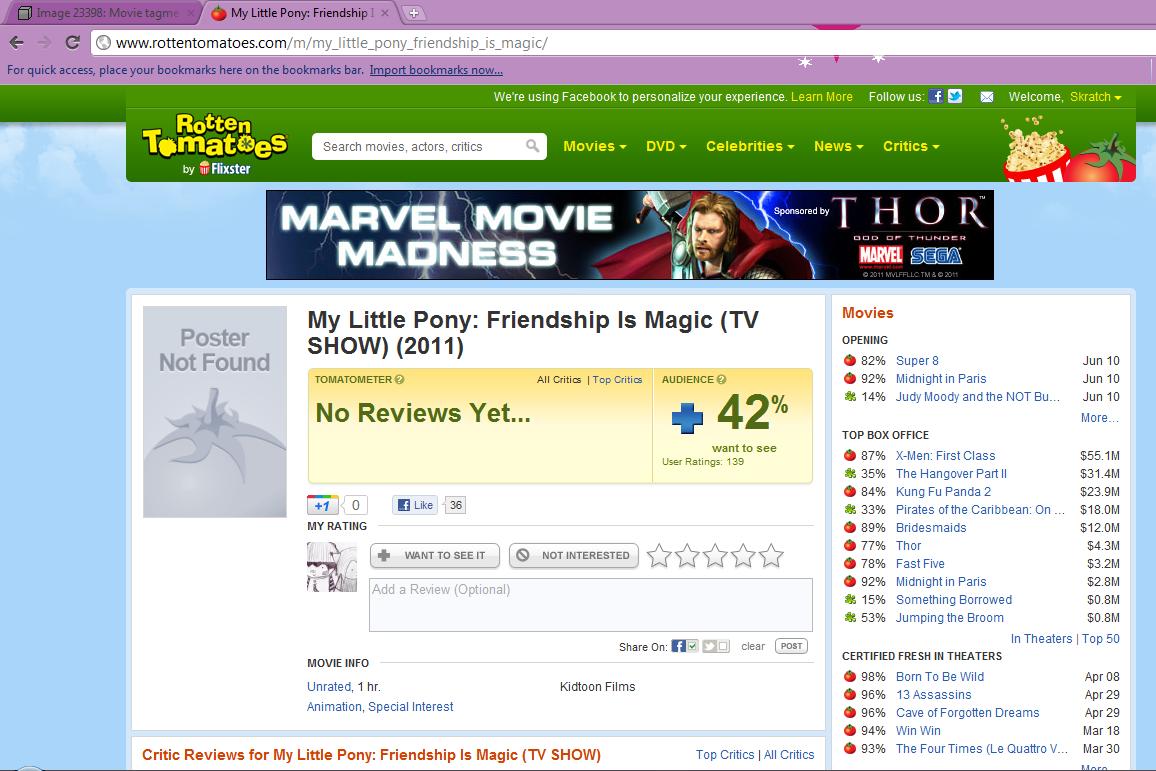Reload the page with the refresh icon
1156x771 pixels.
coord(72,43)
